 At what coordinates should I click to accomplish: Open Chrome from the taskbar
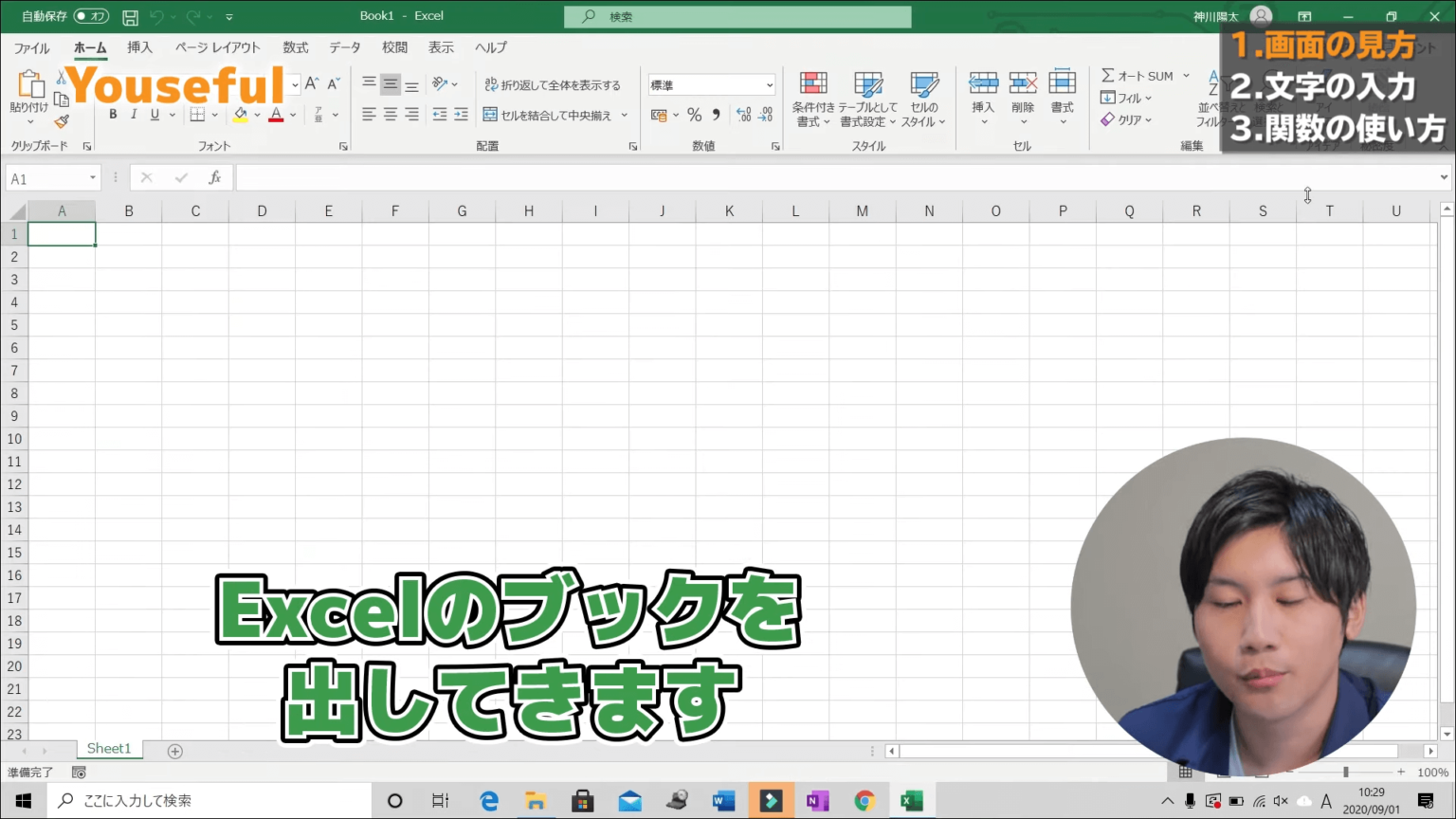[865, 800]
